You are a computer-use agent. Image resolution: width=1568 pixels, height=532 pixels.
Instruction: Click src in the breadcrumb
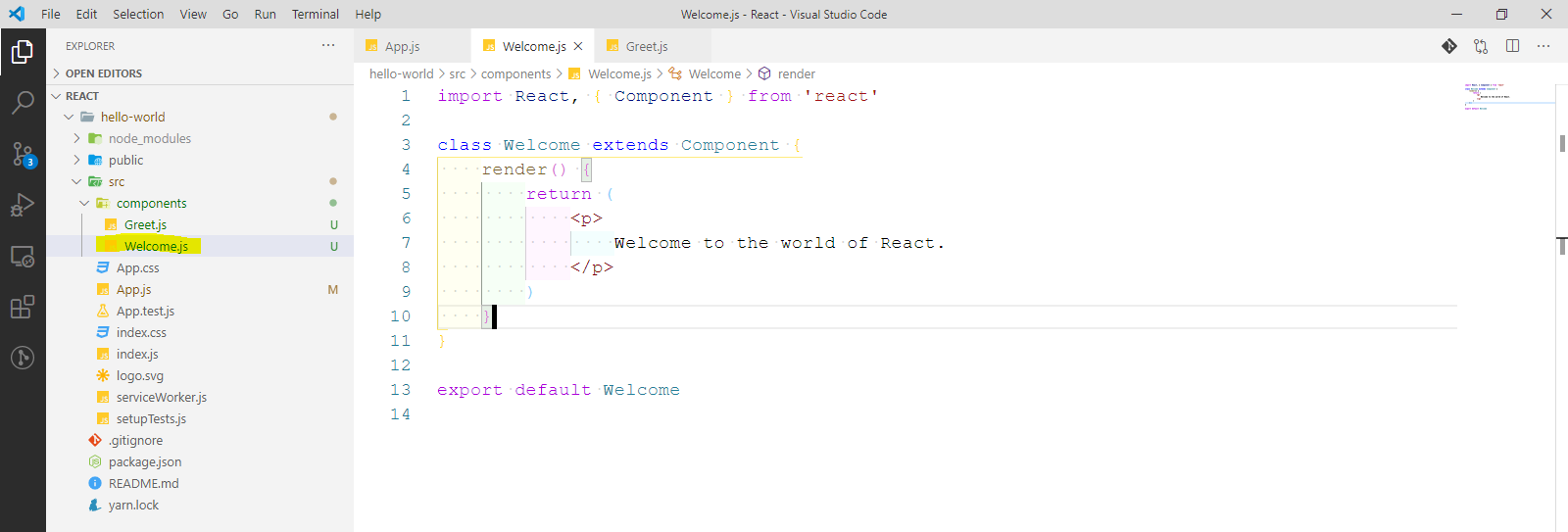point(458,73)
